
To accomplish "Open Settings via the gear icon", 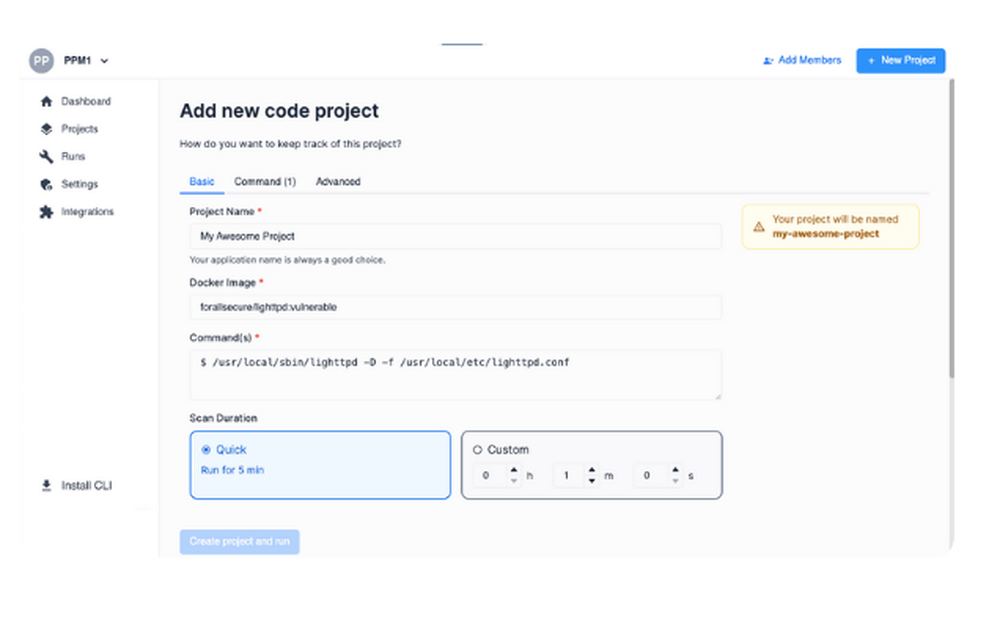I will click(46, 184).
